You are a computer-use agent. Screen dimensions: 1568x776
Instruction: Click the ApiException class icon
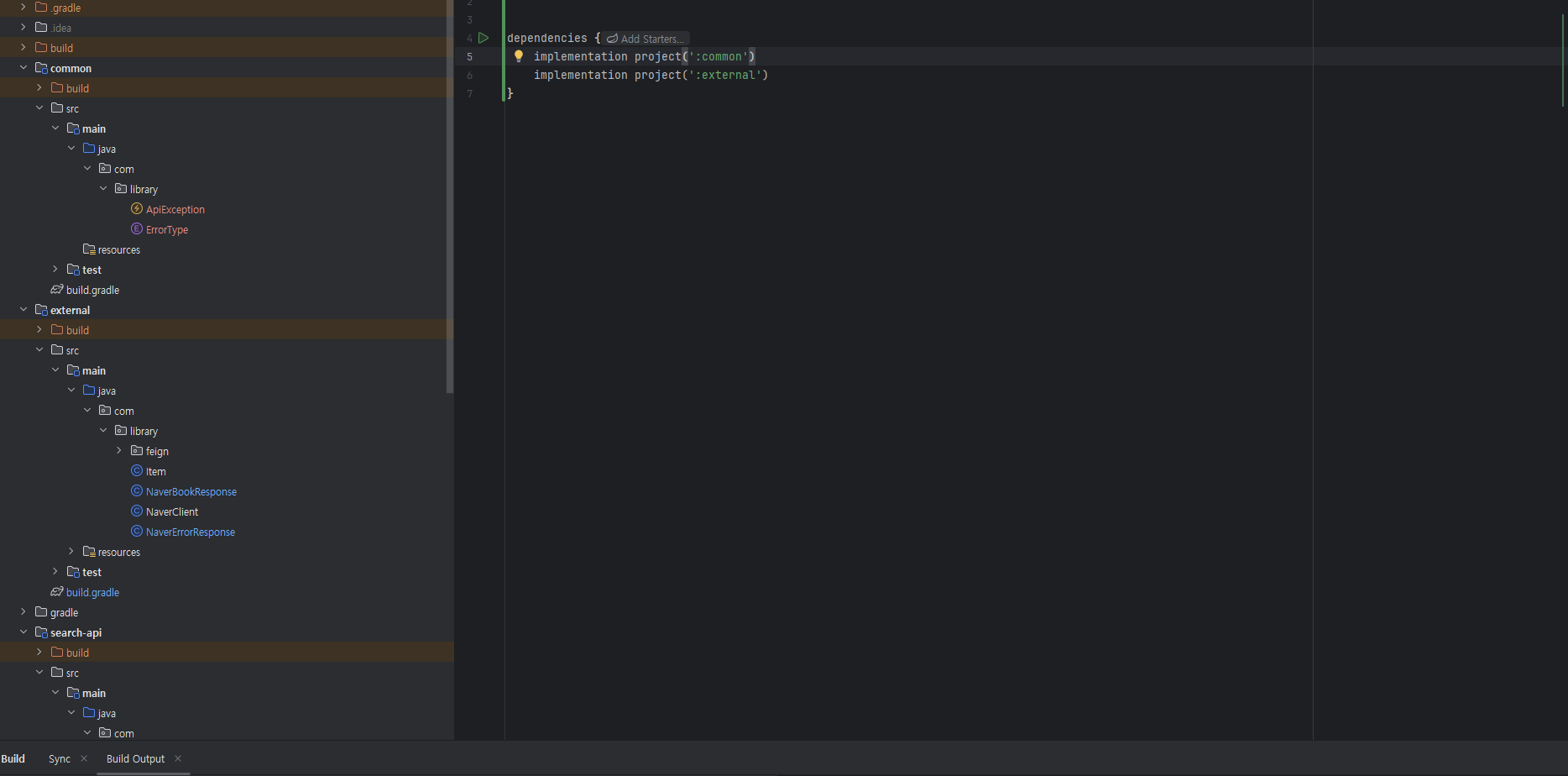click(x=137, y=208)
